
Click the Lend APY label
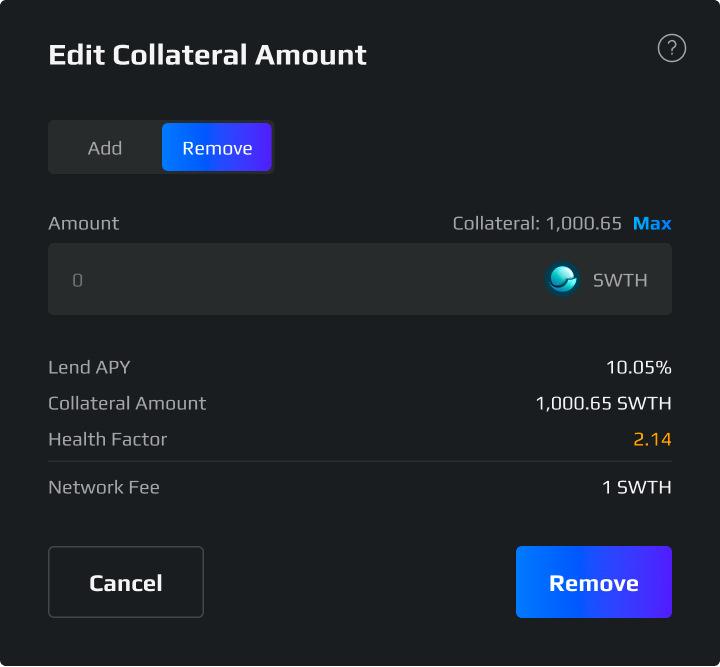click(89, 367)
